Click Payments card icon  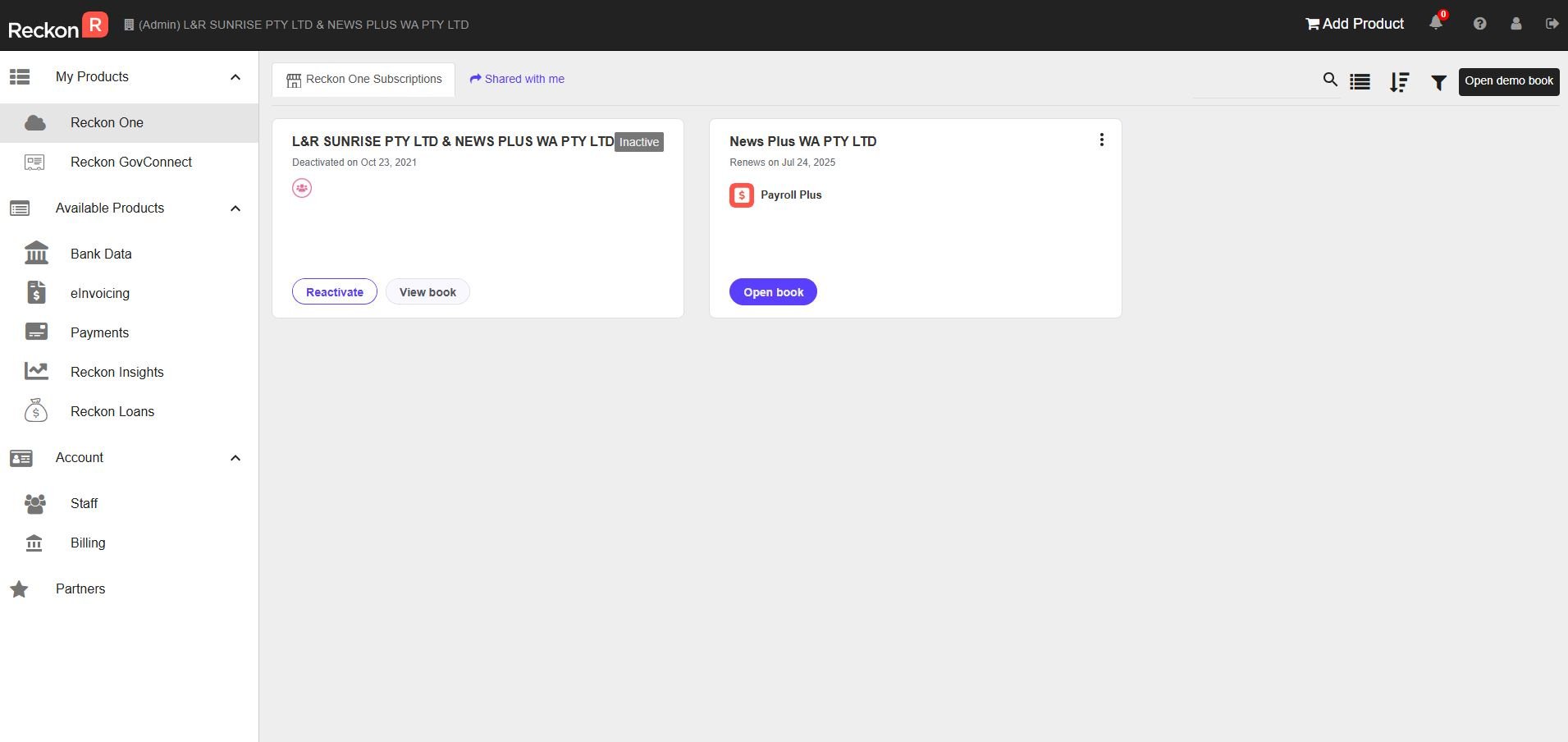(36, 332)
